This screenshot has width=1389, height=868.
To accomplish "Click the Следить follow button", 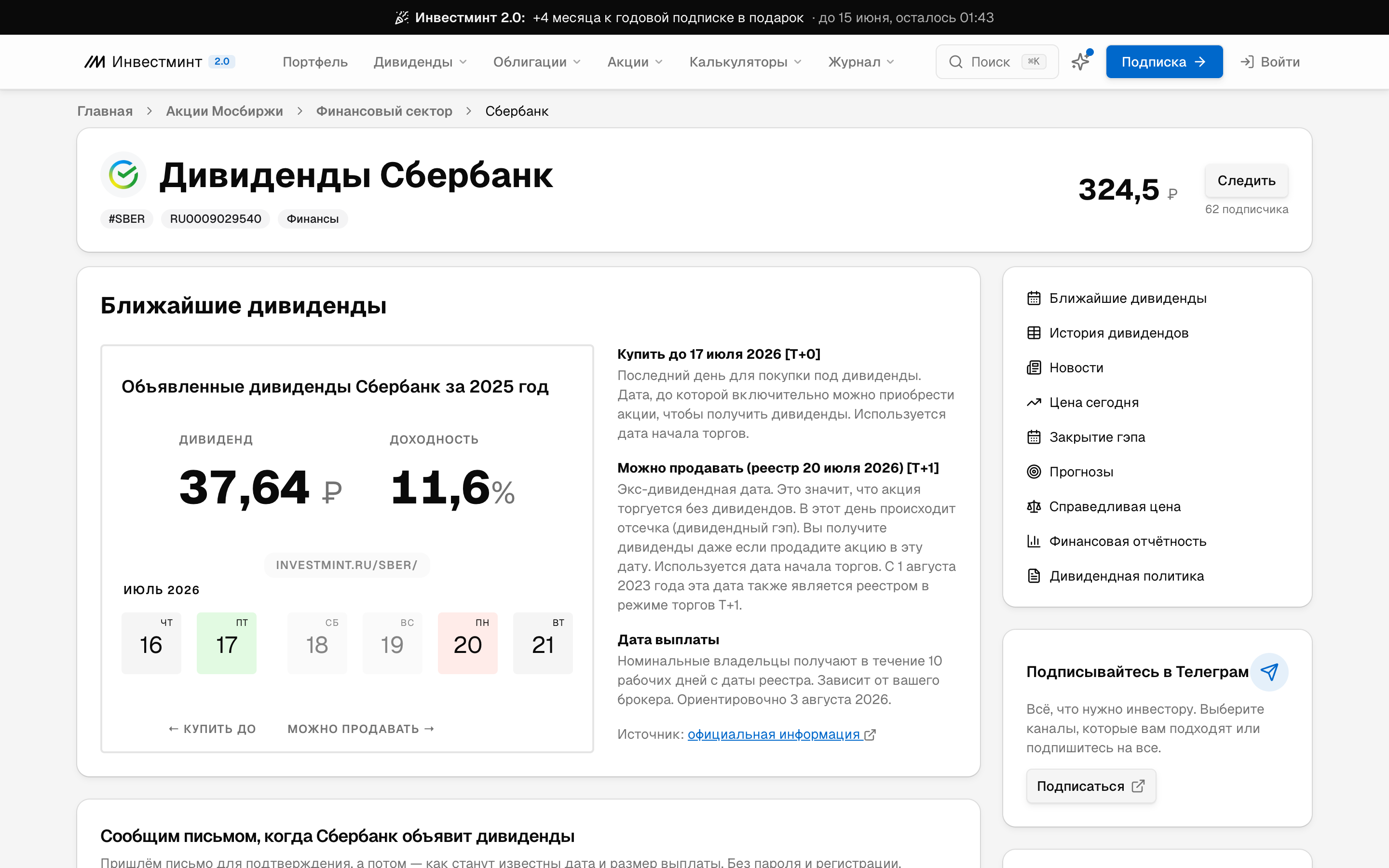I will [1247, 181].
